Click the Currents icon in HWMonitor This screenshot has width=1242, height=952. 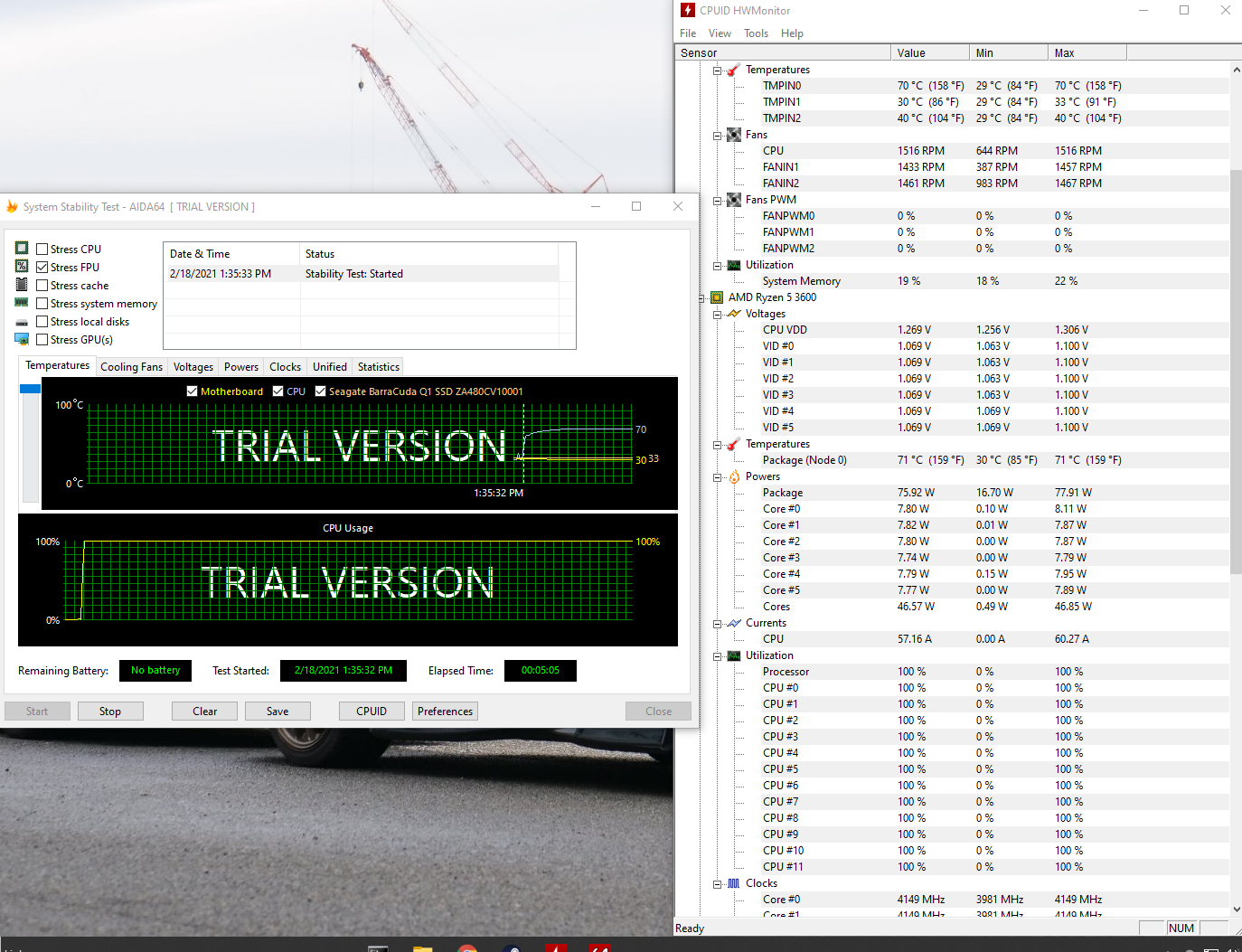tap(733, 623)
